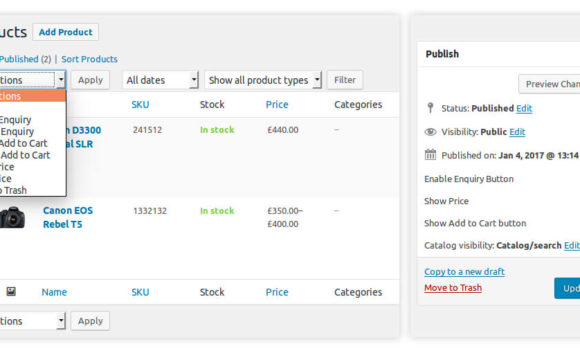Choose the second Enquiry bulk option
The image size is (580, 360).
pos(17,132)
